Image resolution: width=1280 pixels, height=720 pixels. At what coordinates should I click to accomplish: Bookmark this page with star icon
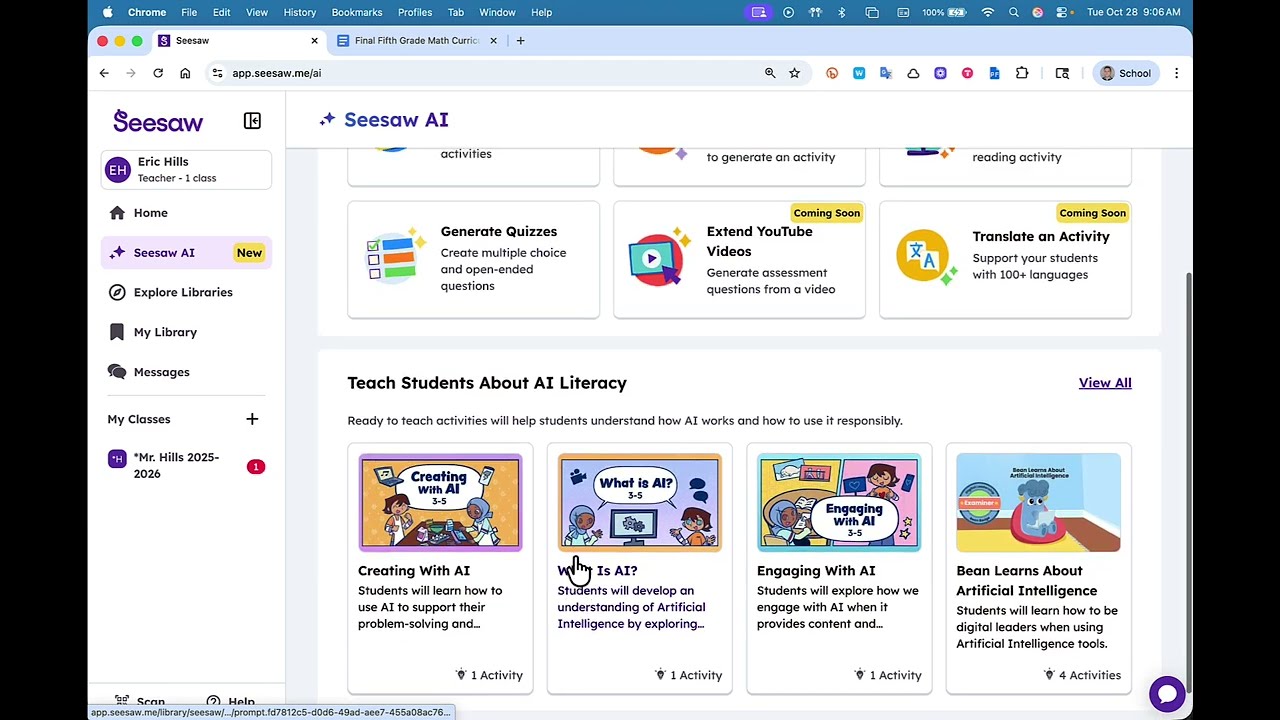coord(794,73)
